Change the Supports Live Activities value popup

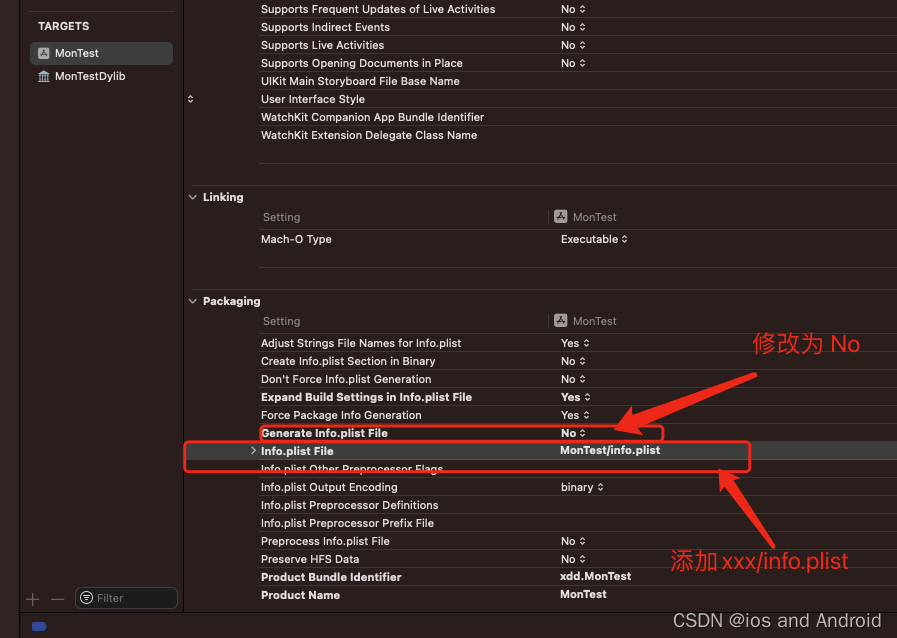coord(573,45)
